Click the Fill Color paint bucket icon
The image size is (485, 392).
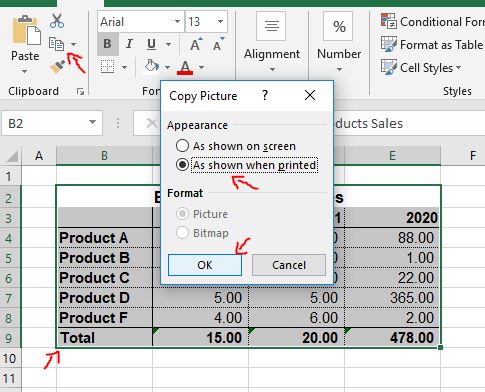coord(152,66)
